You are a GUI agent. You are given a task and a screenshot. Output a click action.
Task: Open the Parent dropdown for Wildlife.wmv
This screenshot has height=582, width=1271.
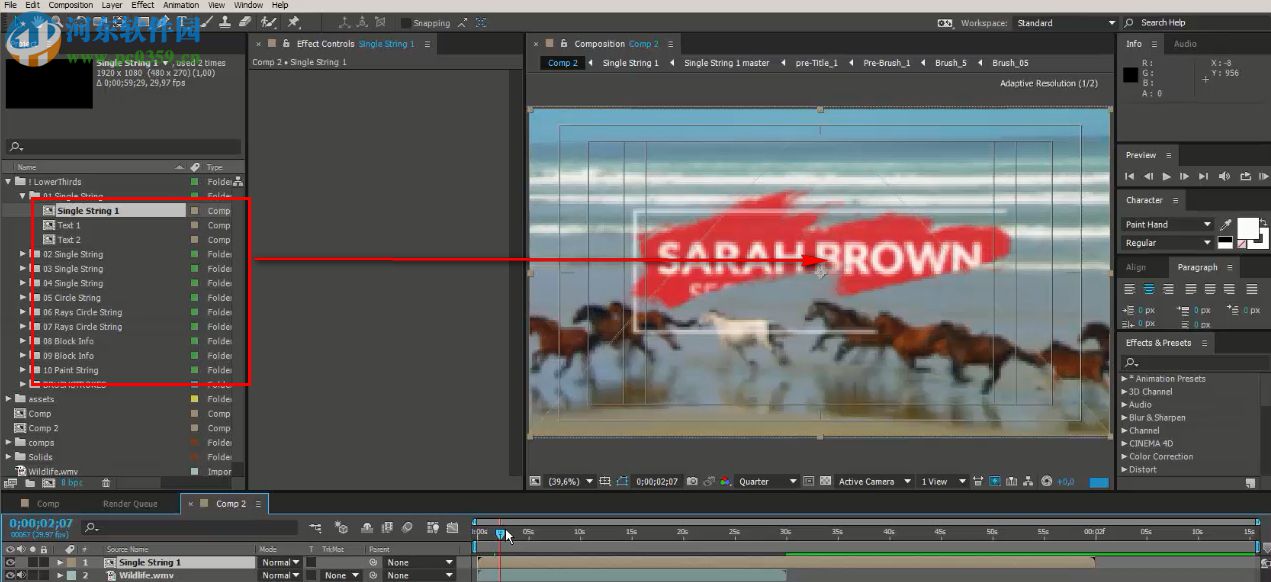(x=419, y=574)
